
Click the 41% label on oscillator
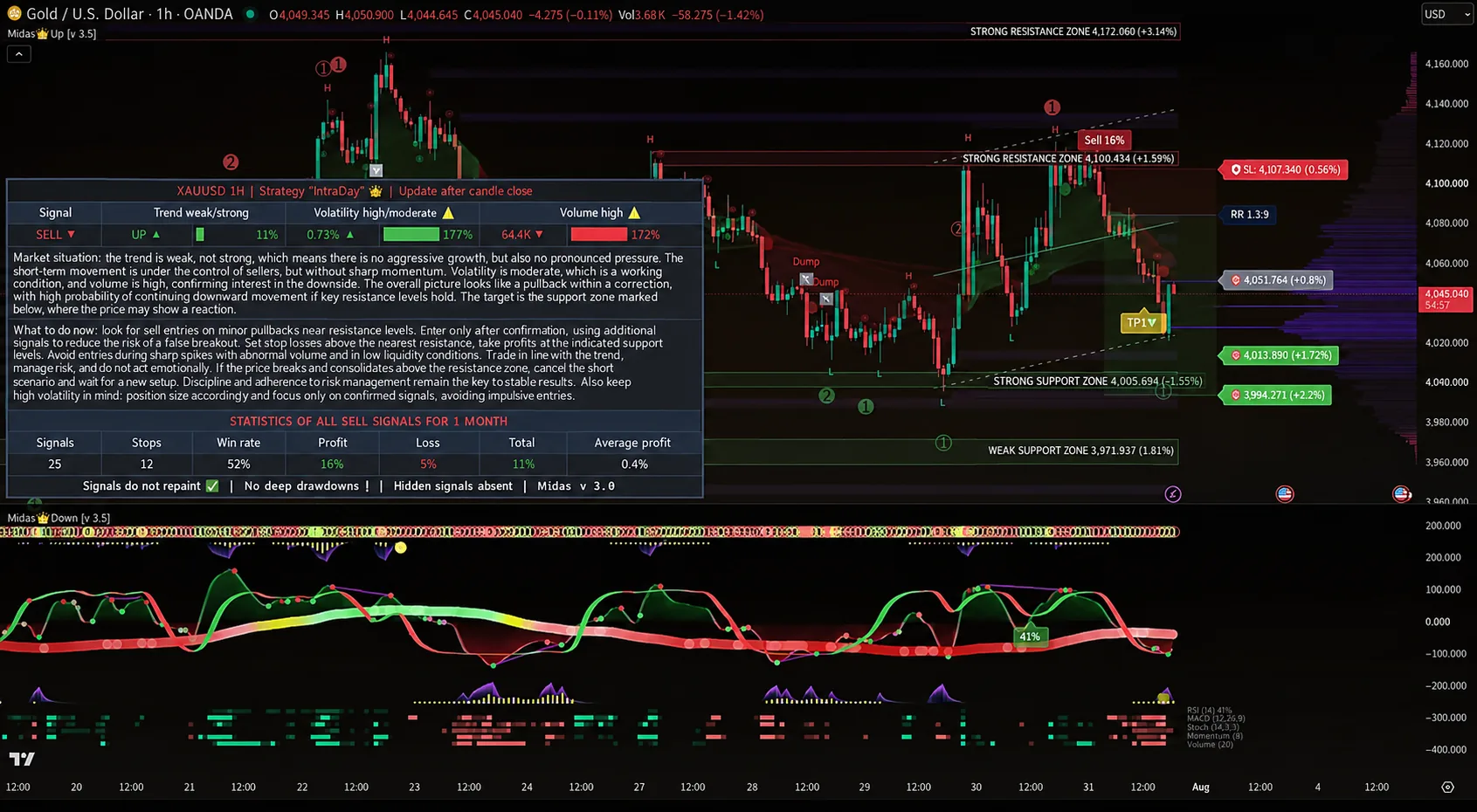1030,637
